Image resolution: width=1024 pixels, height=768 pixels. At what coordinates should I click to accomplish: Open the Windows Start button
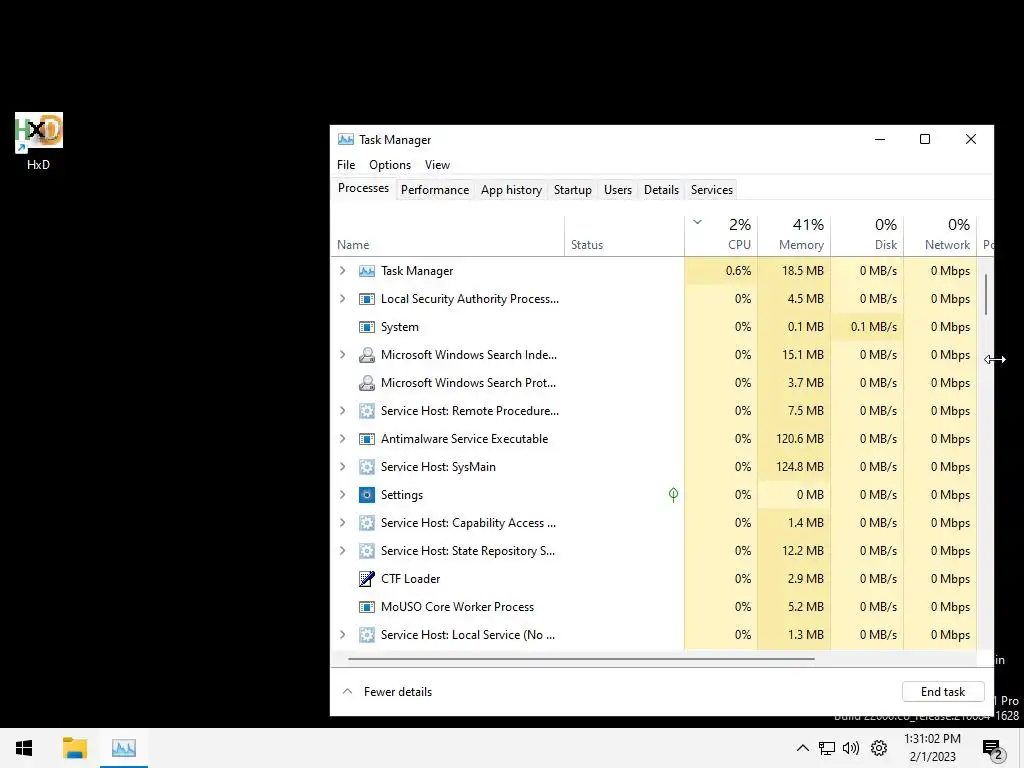[24, 748]
